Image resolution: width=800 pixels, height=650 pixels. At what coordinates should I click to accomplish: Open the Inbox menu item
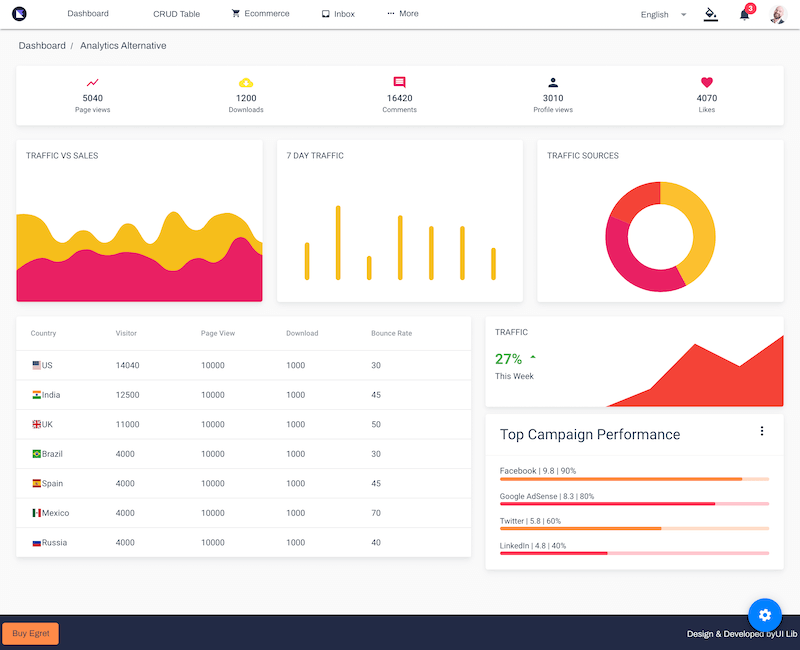pos(338,14)
